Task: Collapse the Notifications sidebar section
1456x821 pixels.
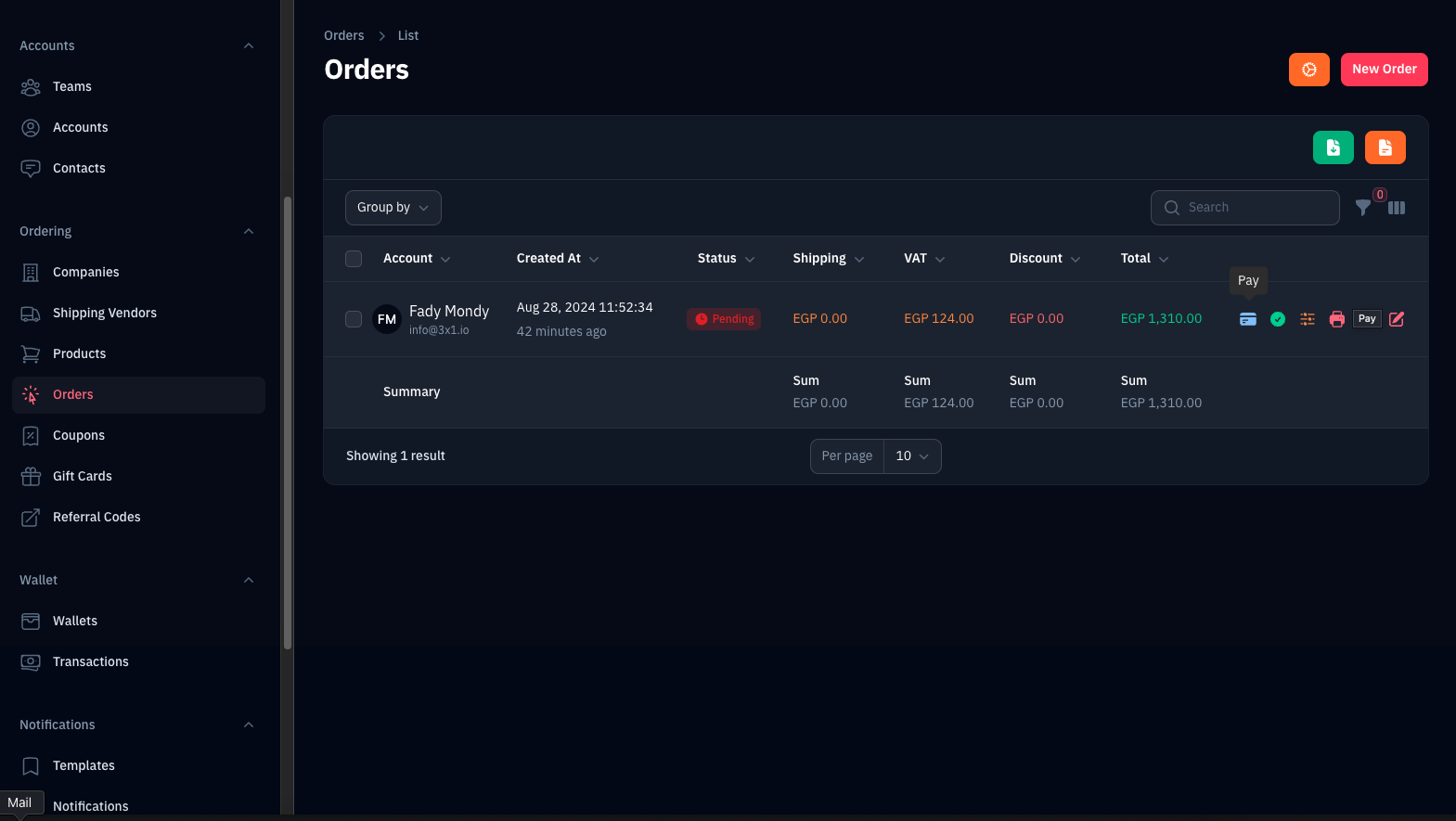Action: (x=249, y=725)
